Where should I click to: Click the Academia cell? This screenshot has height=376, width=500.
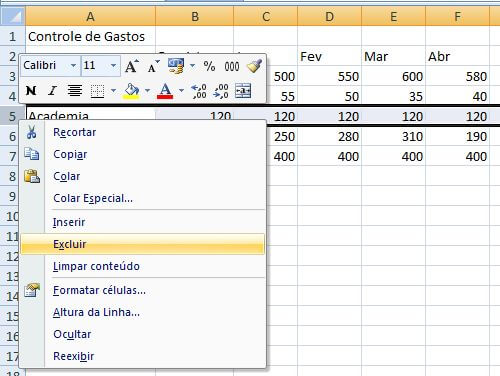90,114
